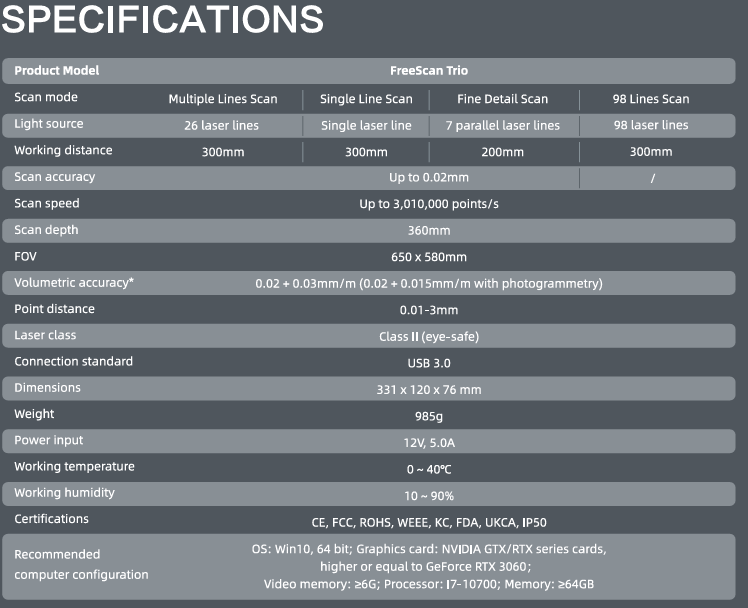Select the Recommended computer configuration label
Screen dimensions: 748x608
(81, 564)
